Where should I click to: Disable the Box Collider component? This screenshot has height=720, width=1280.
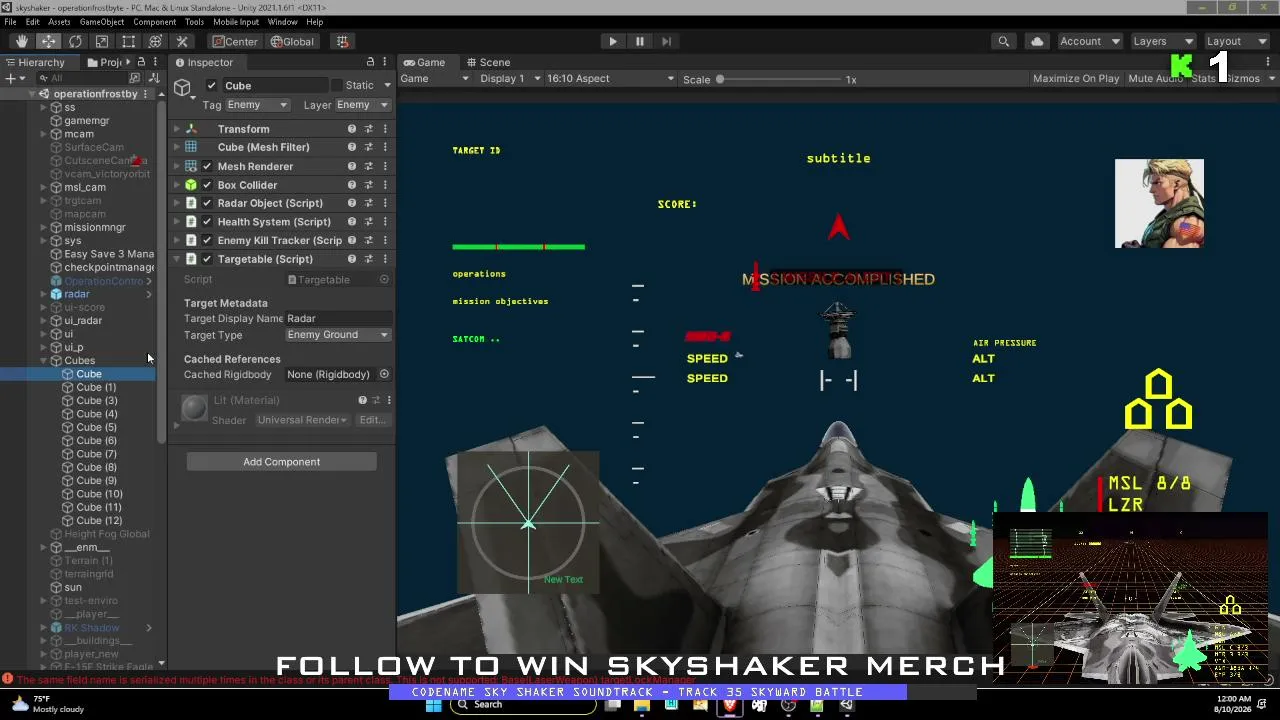tap(207, 185)
